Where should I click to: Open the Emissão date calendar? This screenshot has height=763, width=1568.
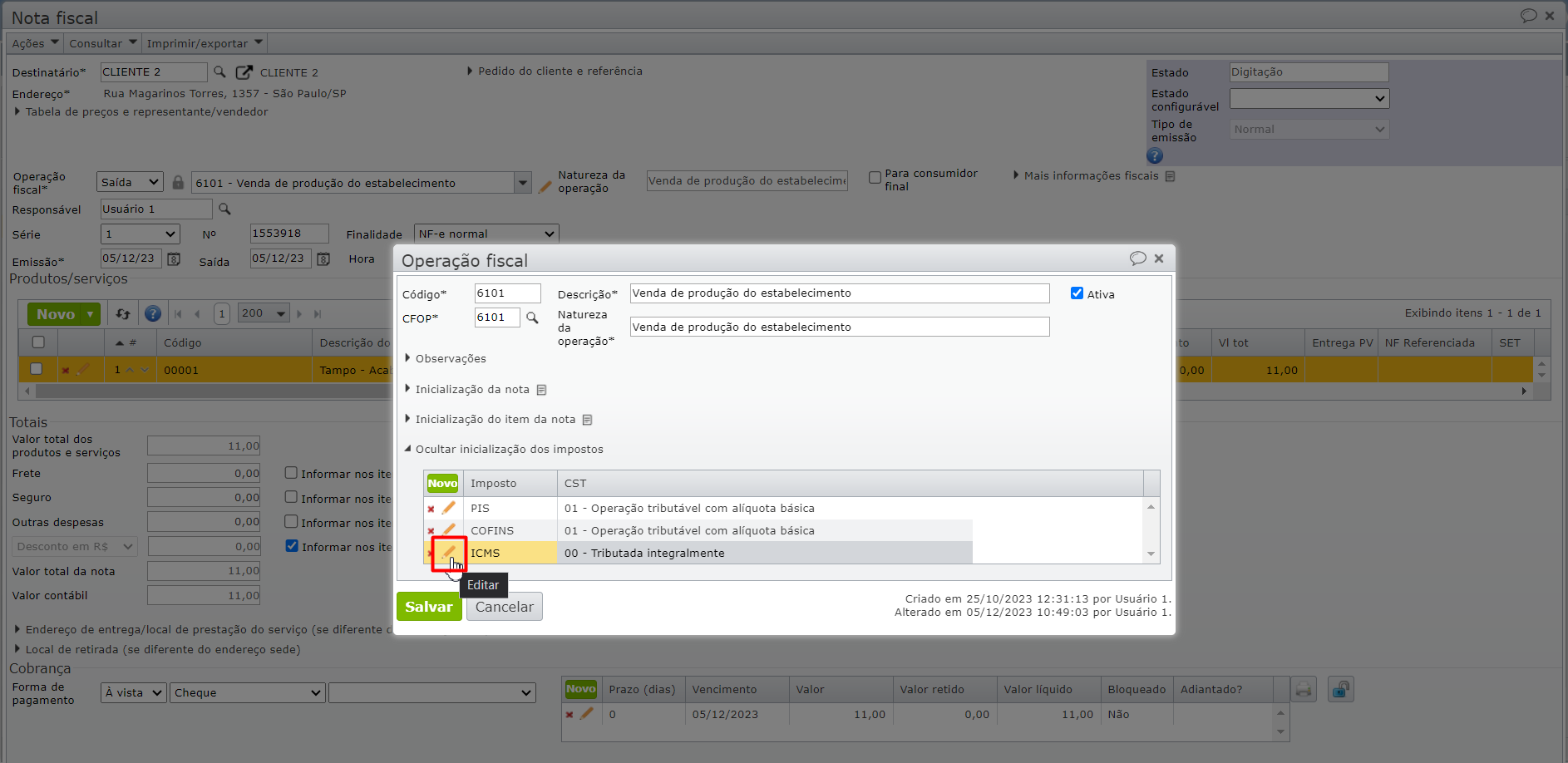point(174,259)
